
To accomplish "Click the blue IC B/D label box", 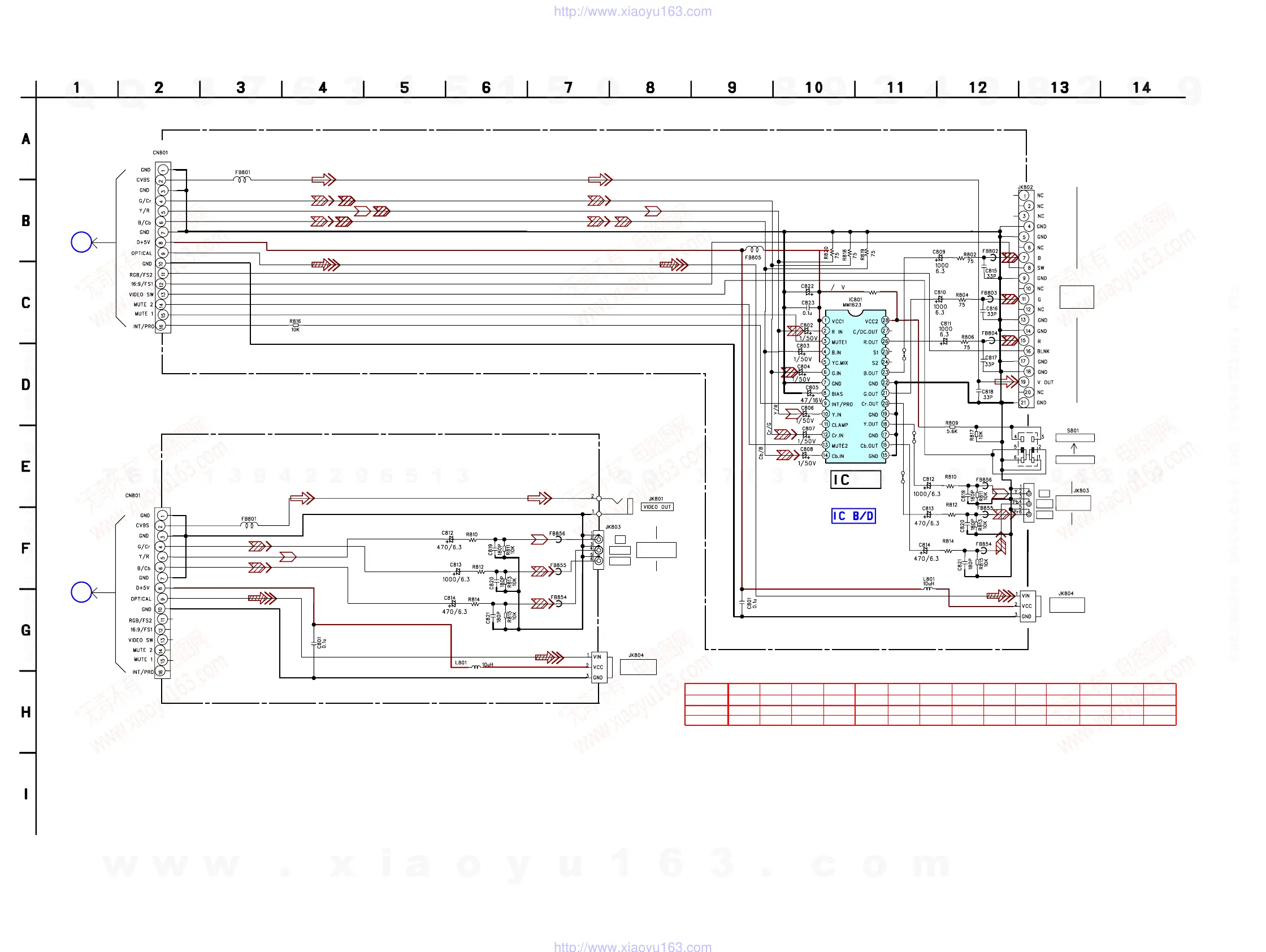I will (853, 516).
